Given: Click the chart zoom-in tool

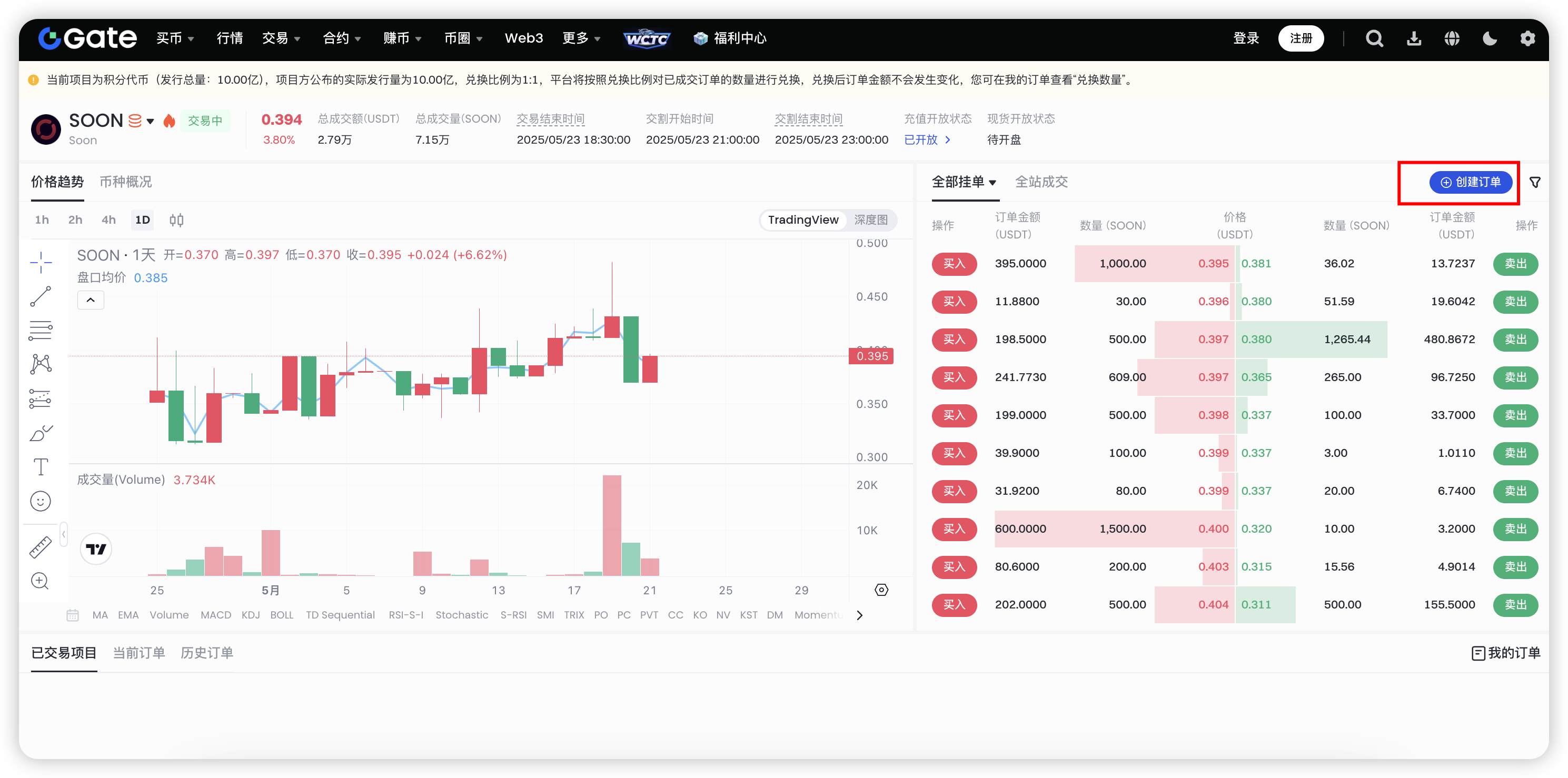Looking at the screenshot, I should point(40,581).
